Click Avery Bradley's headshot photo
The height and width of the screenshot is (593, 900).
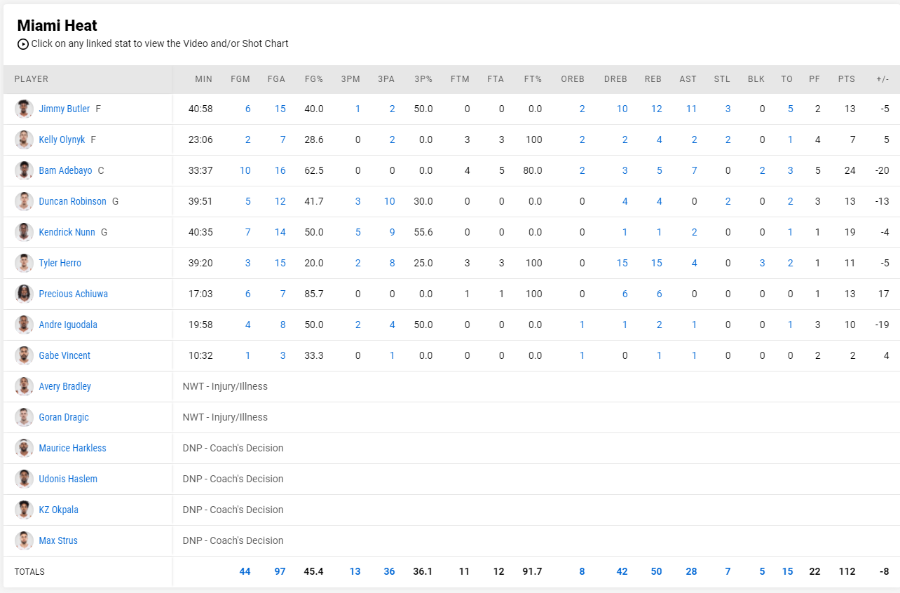coord(24,386)
